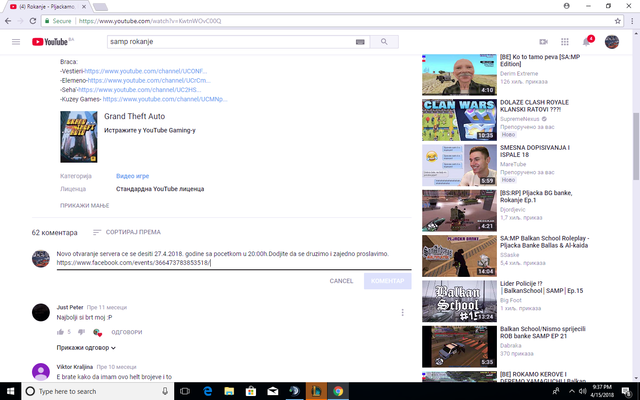
Task: Open Chrome three-dot menu
Action: 633,21
